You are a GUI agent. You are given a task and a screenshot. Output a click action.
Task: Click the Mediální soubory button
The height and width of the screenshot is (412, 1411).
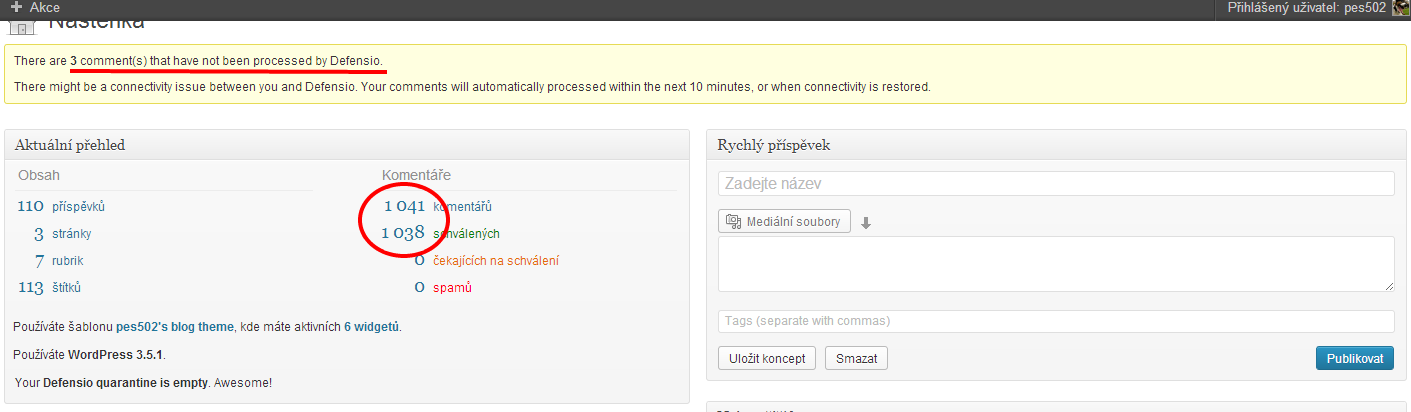click(x=784, y=221)
